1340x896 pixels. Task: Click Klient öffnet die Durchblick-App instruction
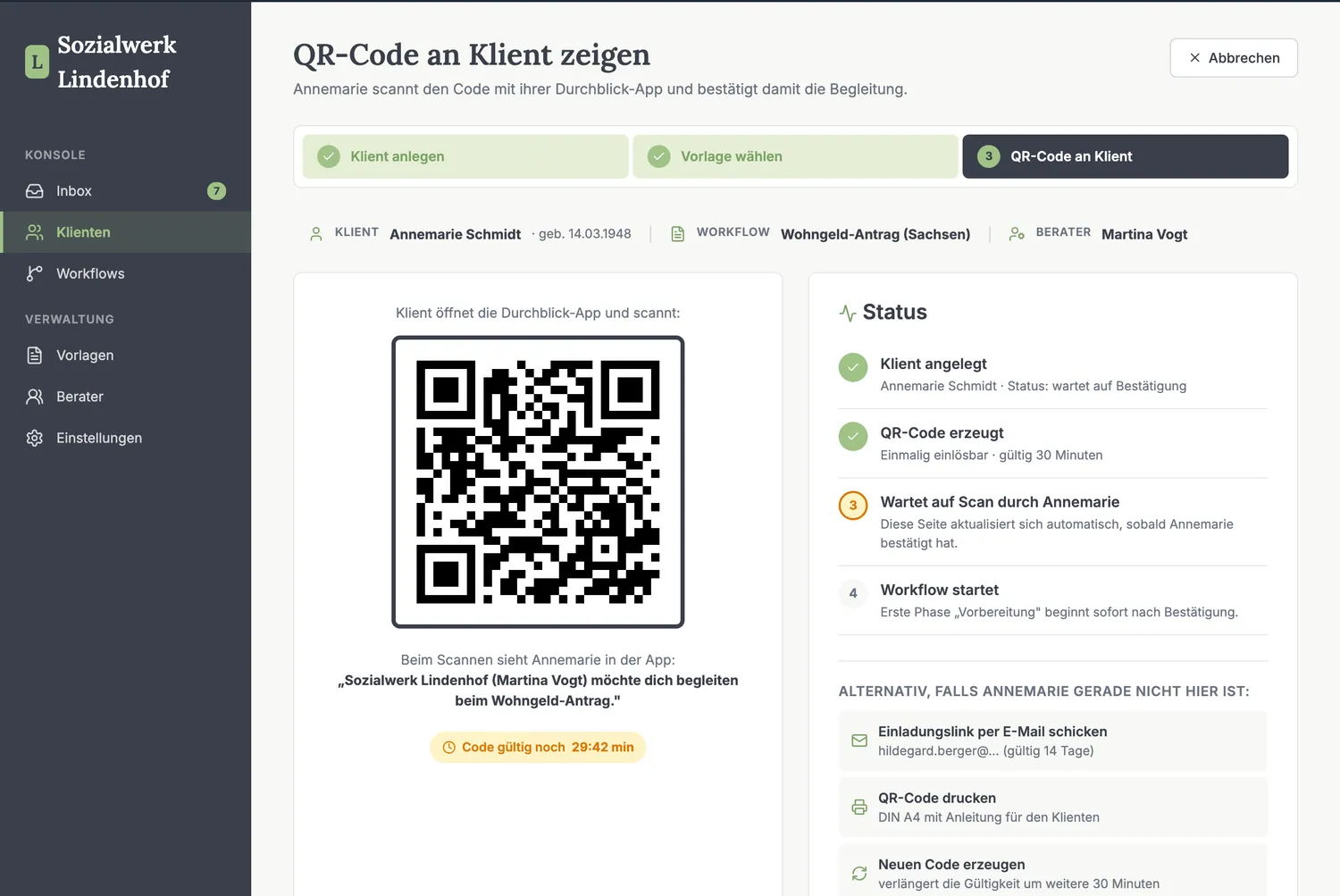click(538, 313)
